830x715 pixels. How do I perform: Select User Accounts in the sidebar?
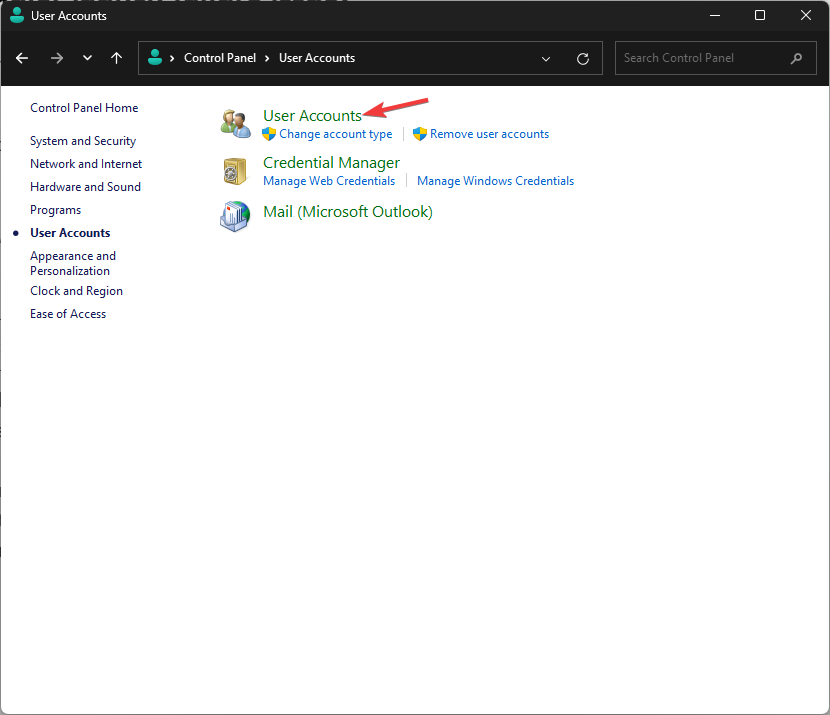pyautogui.click(x=70, y=233)
